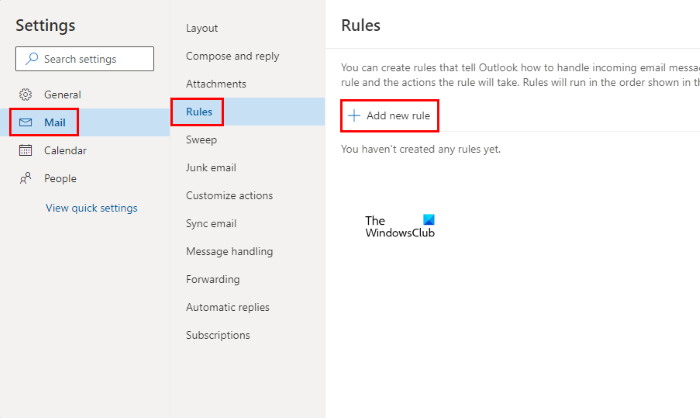Choose Customize actions
The height and width of the screenshot is (418, 700).
[x=229, y=195]
